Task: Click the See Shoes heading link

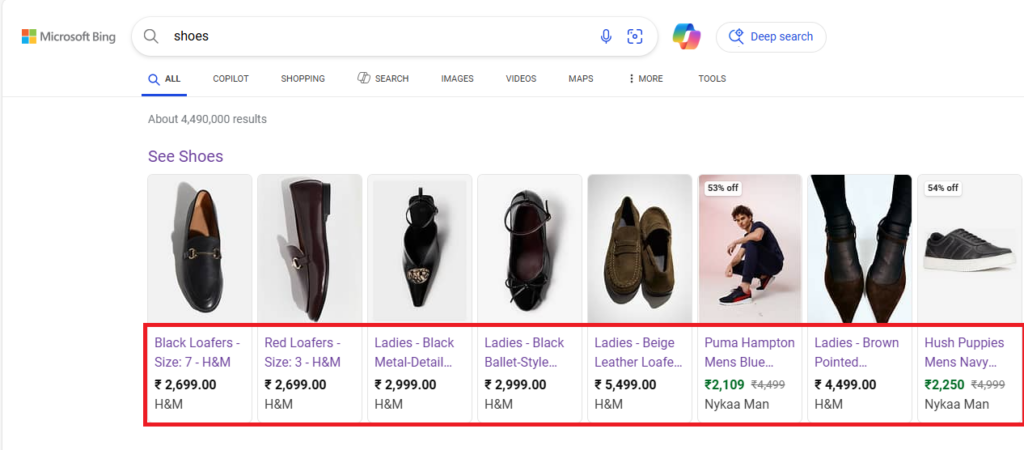Action: 185,156
